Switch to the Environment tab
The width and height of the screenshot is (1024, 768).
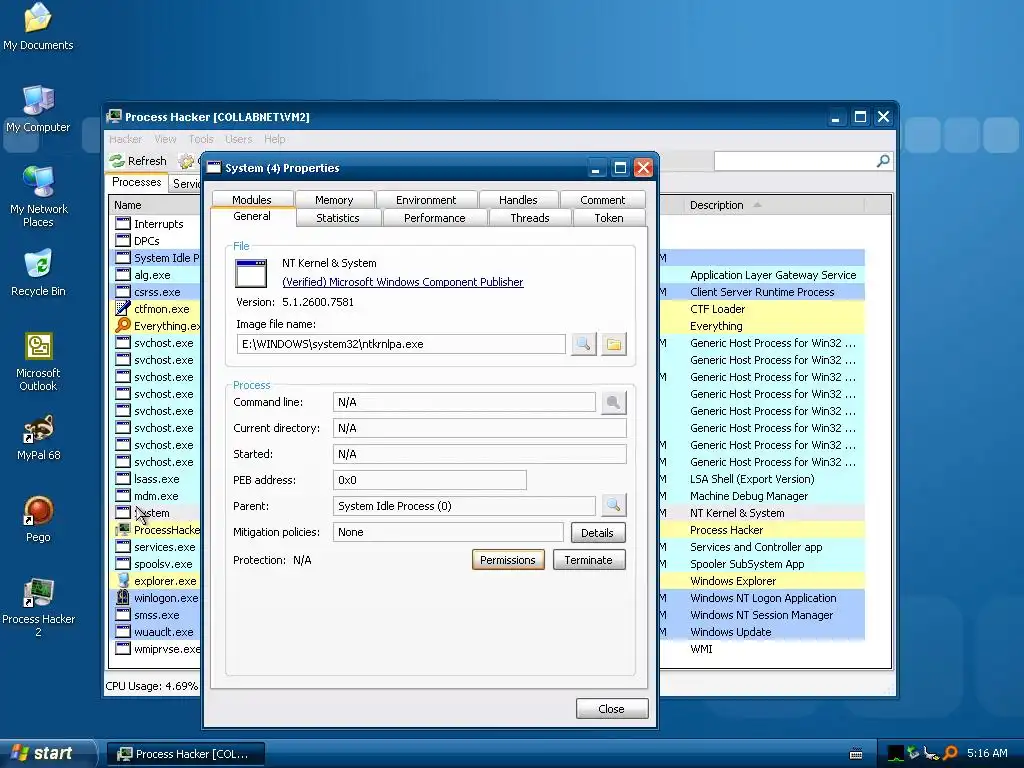point(426,200)
